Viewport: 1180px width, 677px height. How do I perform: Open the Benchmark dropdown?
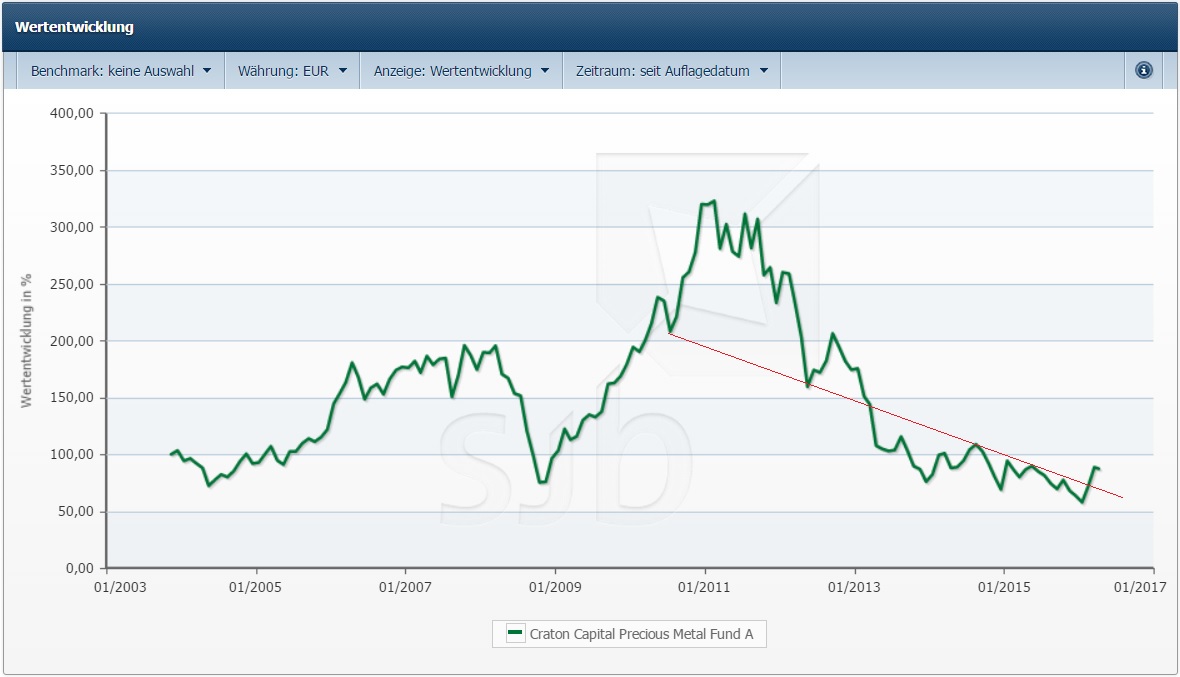click(121, 71)
